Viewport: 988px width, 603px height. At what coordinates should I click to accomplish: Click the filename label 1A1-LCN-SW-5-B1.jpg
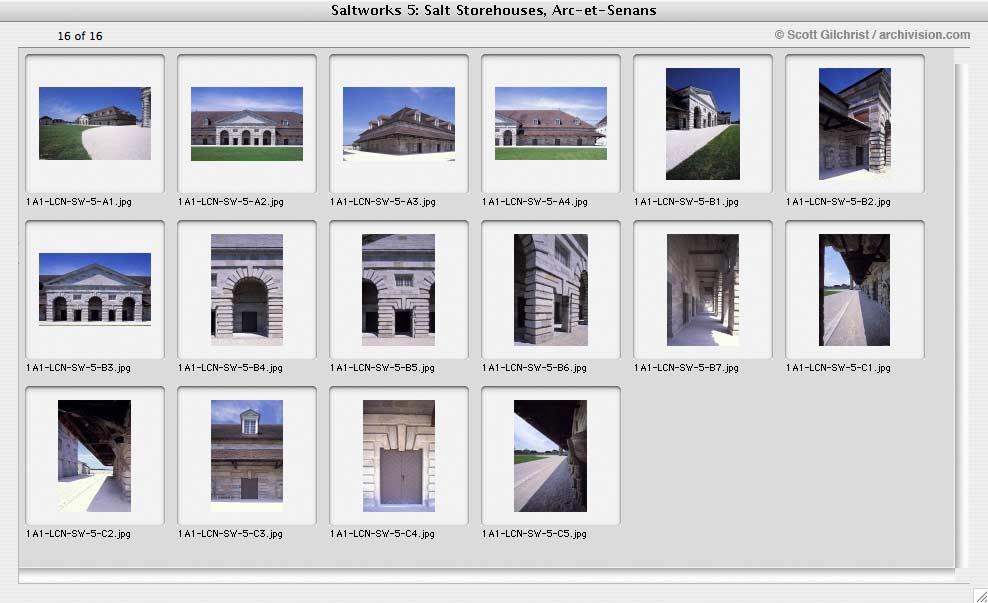686,202
